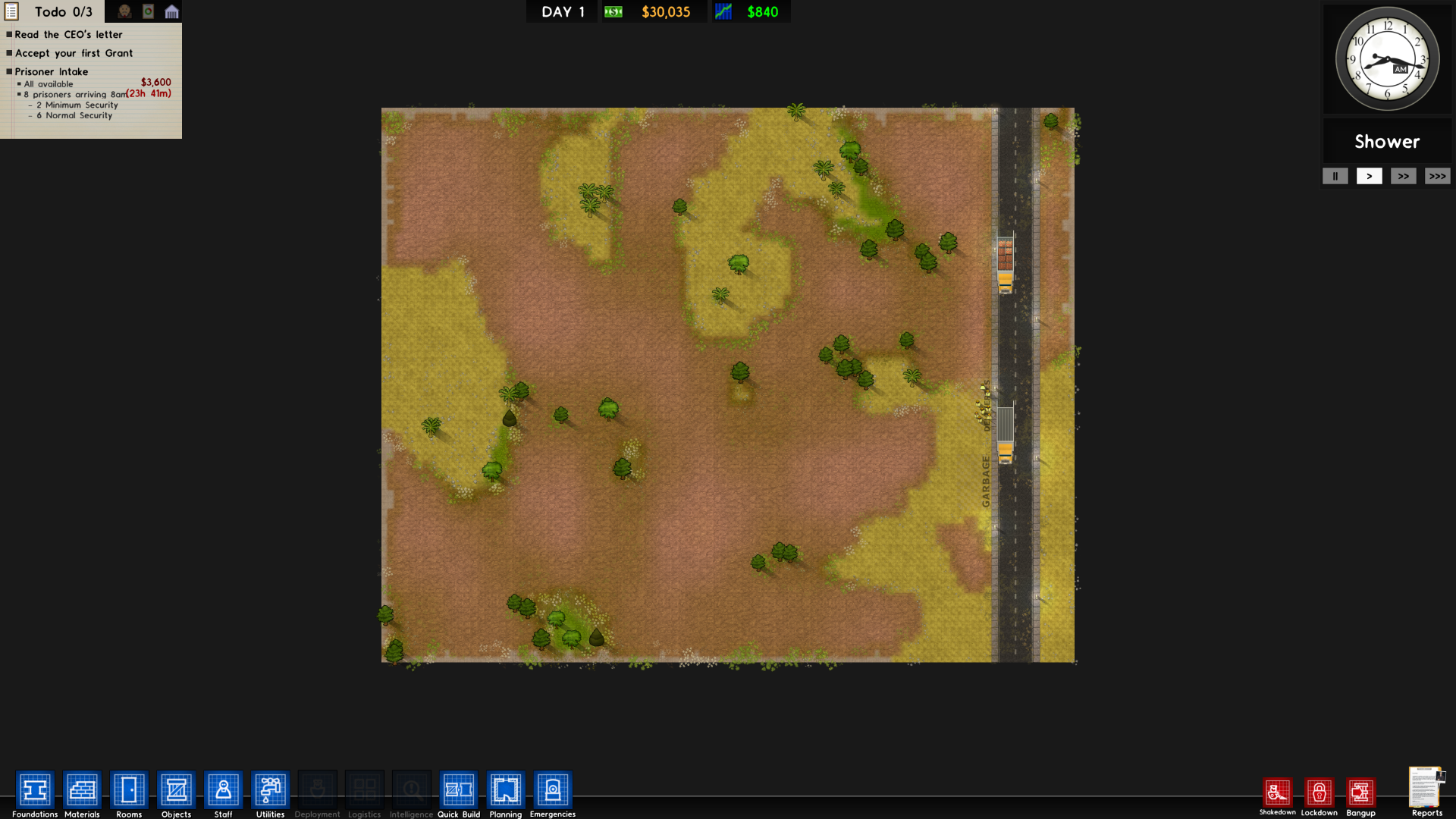The image size is (1456, 819).
Task: Open the Quick Build menu
Action: [x=458, y=790]
